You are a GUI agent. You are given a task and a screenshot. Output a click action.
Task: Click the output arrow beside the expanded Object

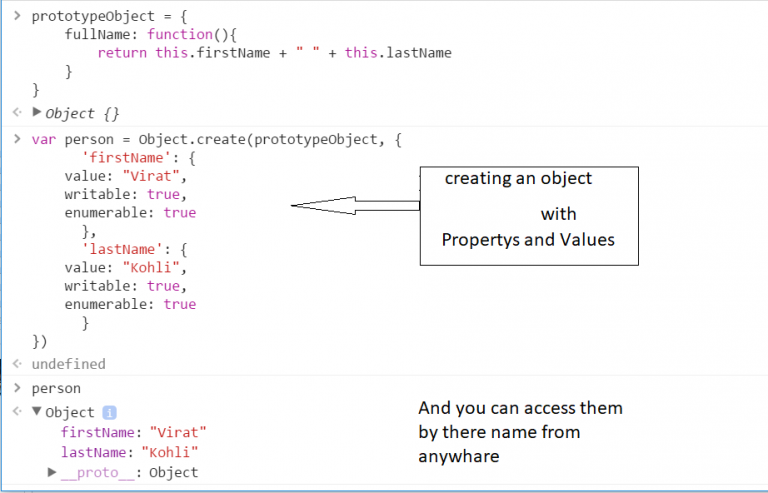tap(17, 411)
